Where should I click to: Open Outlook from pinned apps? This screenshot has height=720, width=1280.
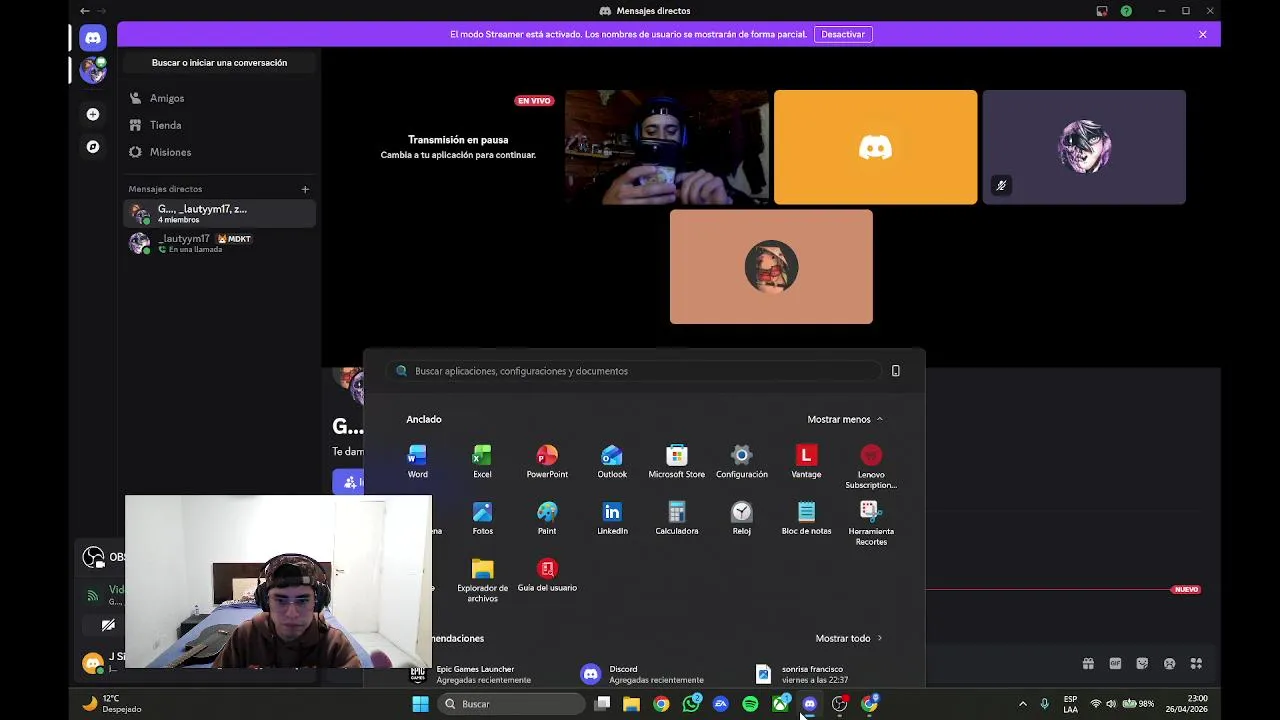[612, 462]
